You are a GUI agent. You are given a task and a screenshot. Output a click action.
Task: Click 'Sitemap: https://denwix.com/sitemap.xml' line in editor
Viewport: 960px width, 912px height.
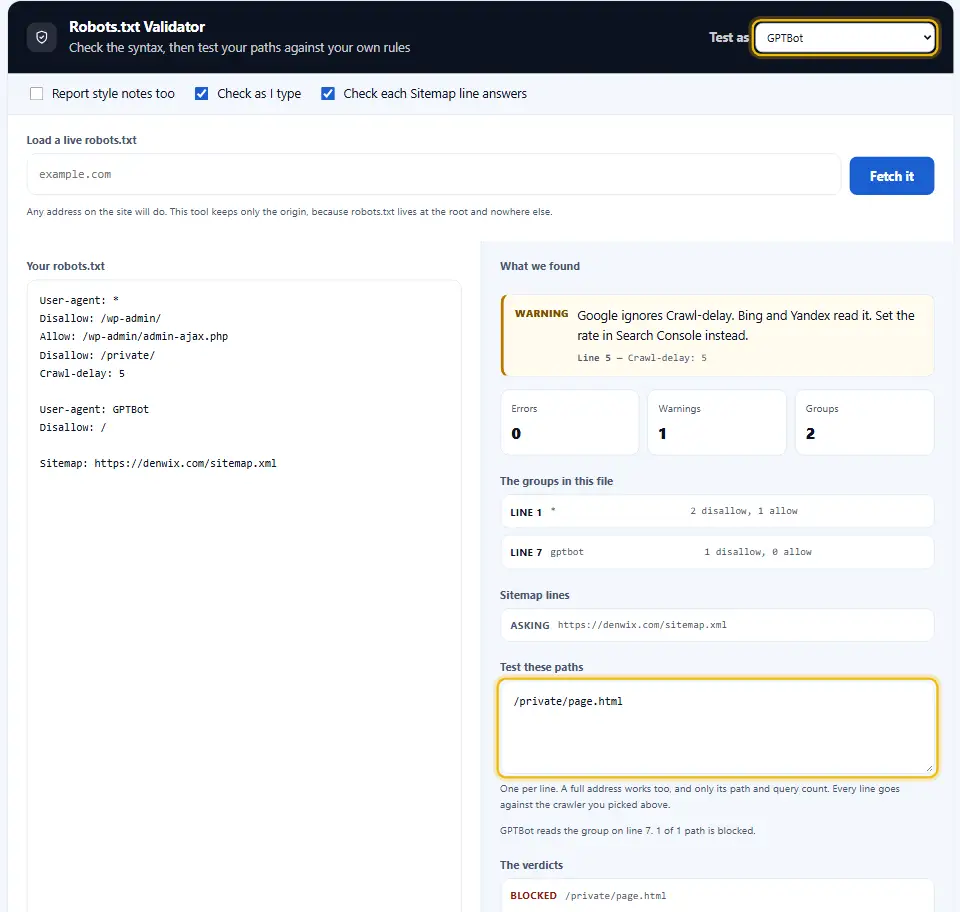(x=158, y=463)
